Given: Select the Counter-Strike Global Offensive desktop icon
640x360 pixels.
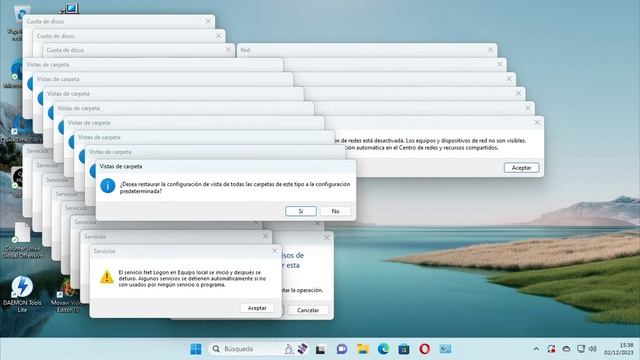Looking at the screenshot, I should pyautogui.click(x=22, y=241).
